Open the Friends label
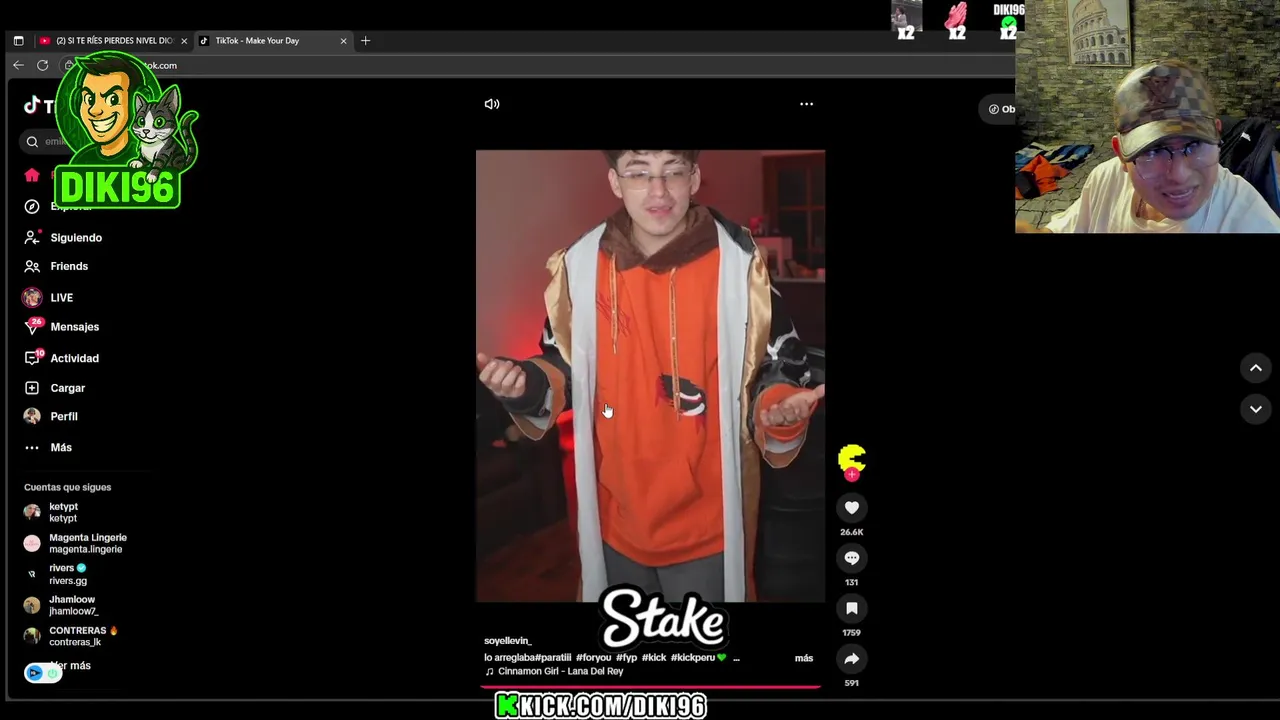 tap(69, 266)
